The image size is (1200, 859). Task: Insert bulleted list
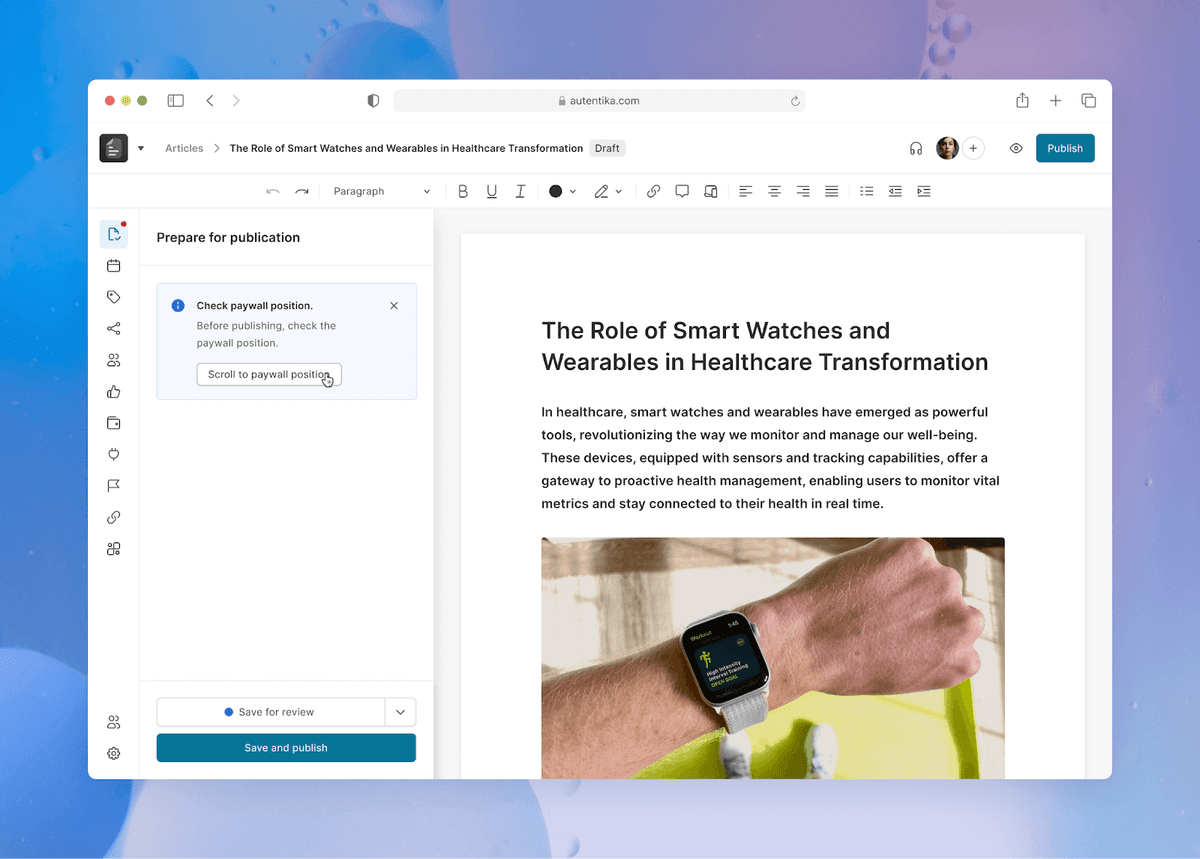tap(867, 191)
